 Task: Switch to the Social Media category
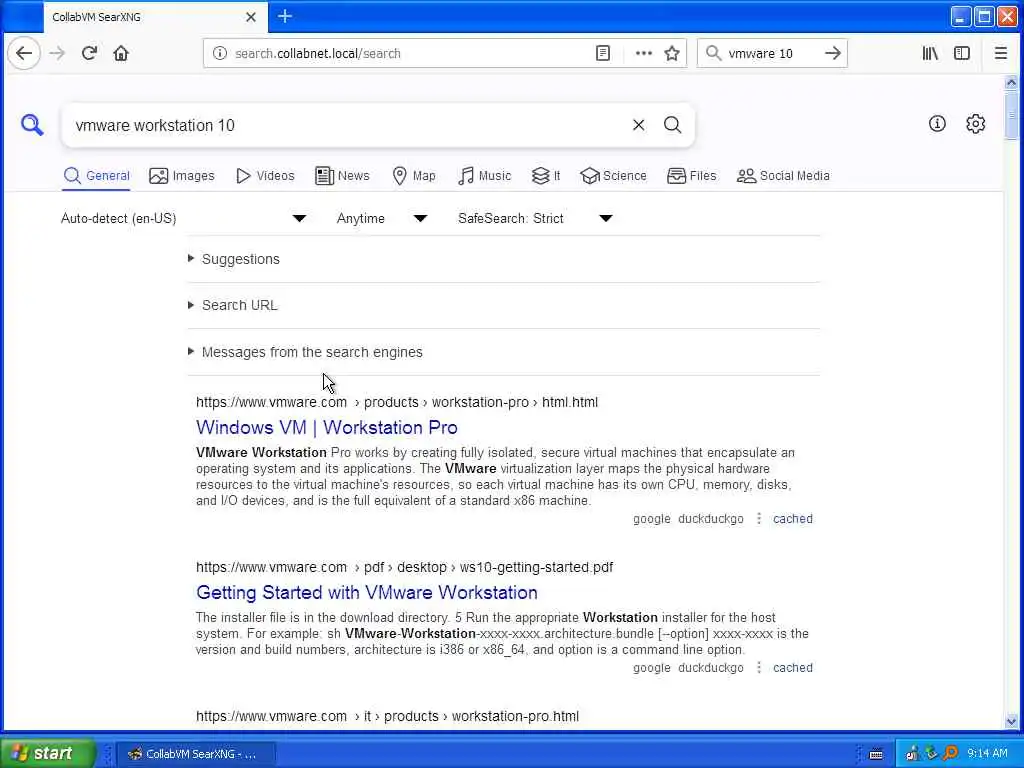[783, 176]
